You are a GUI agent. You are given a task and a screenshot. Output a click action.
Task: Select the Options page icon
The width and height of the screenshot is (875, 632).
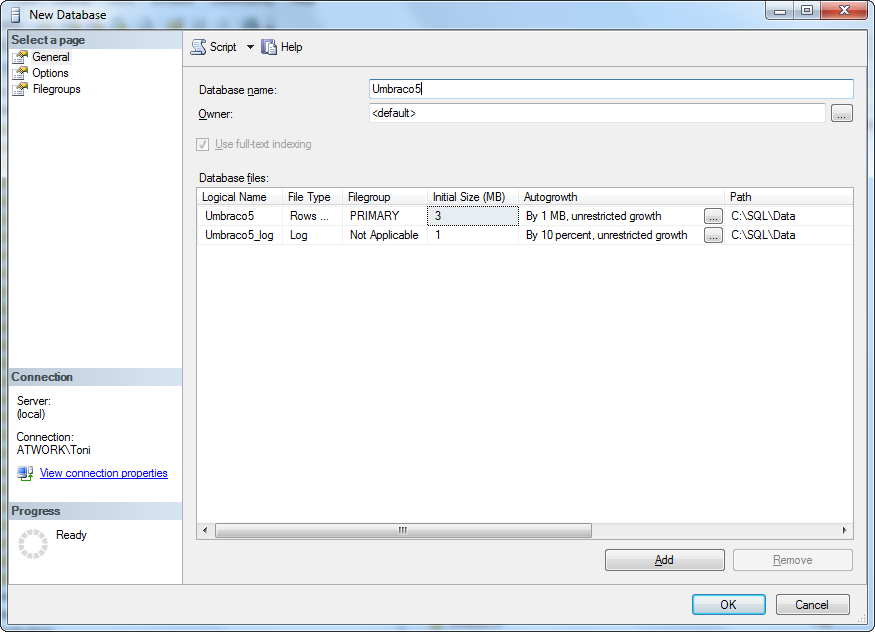coord(20,73)
